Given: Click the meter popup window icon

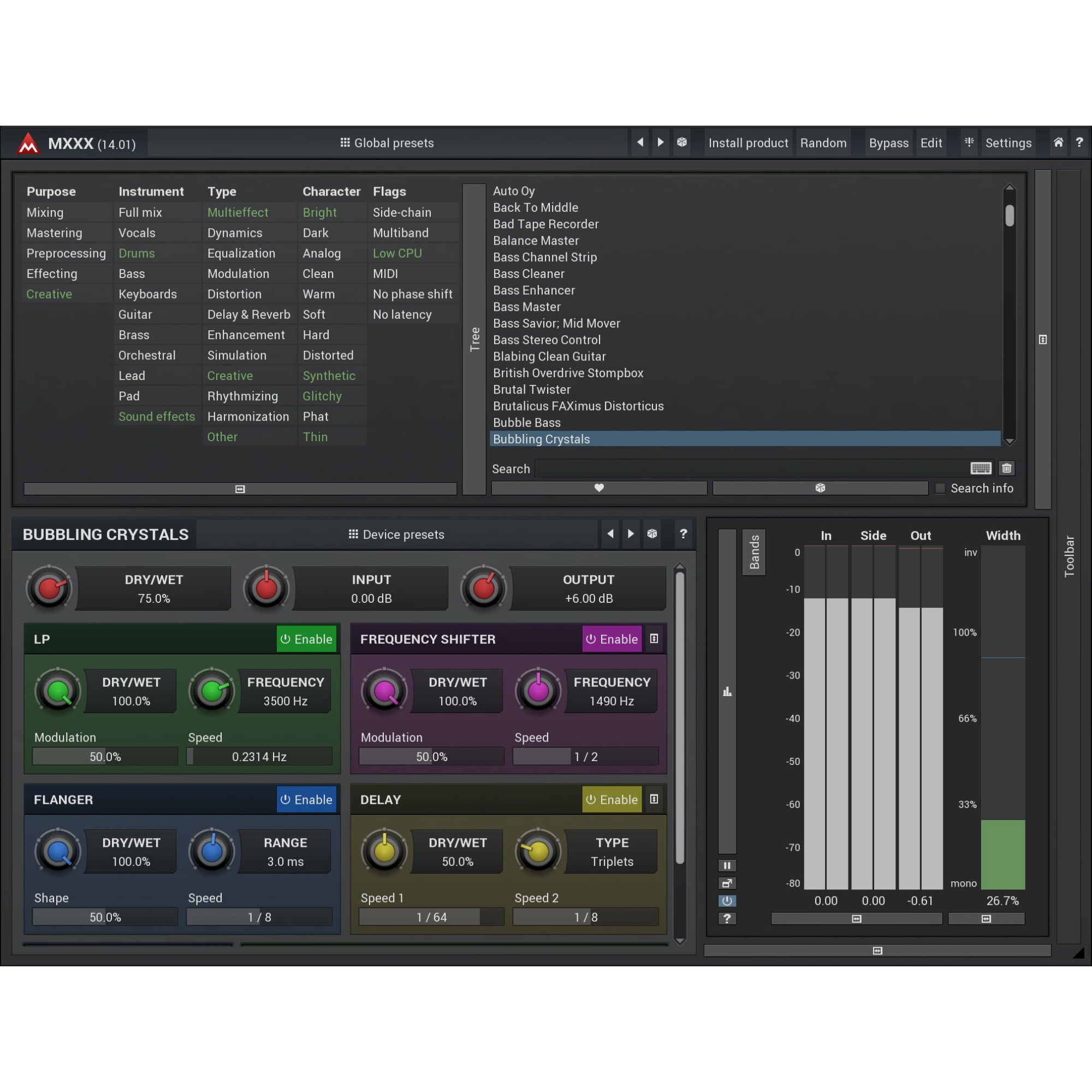Looking at the screenshot, I should coord(727,883).
